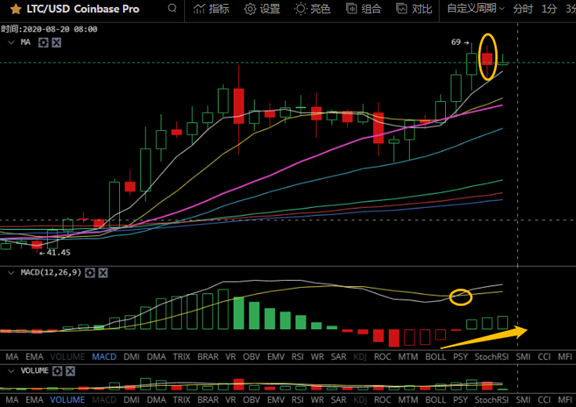Screen dimensions: 576x407
Task: Click the LTC/USD Coinbase Pro pair title
Action: coord(83,9)
